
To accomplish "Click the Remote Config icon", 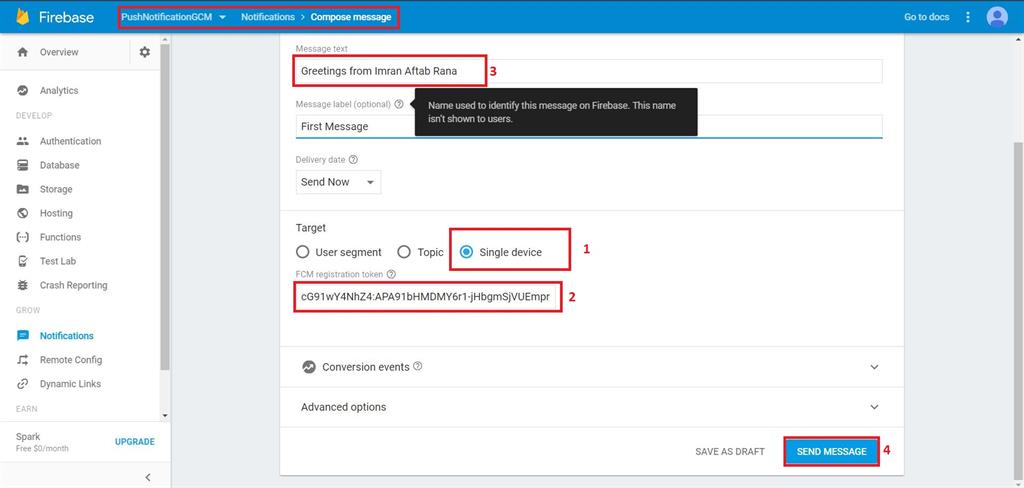I will point(23,360).
